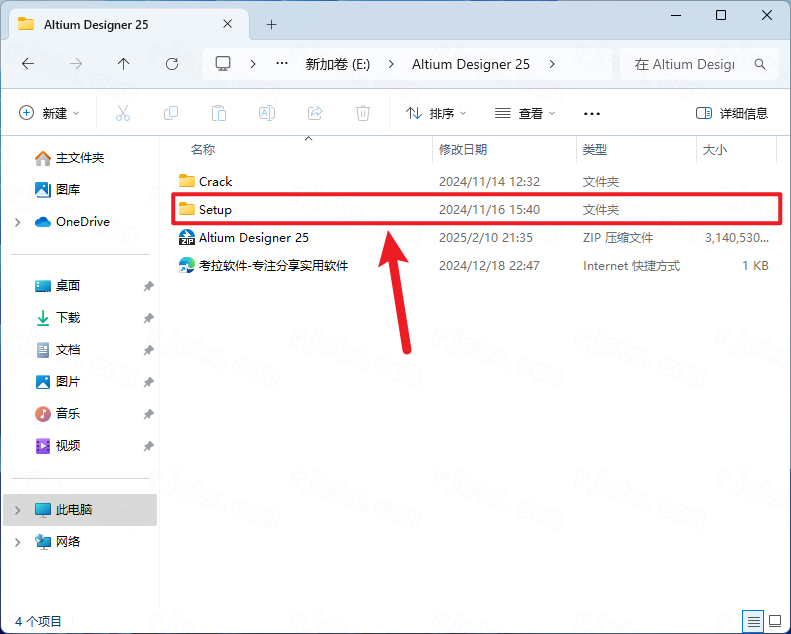Open the New item dropdown

pos(50,114)
